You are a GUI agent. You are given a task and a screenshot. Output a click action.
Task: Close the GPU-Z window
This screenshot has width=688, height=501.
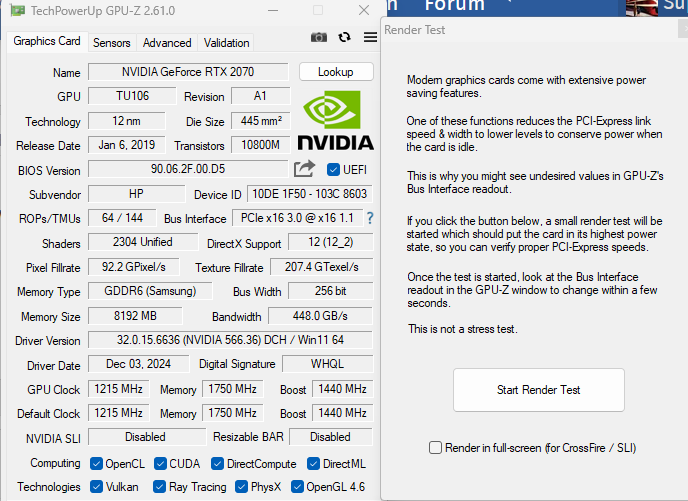364,11
